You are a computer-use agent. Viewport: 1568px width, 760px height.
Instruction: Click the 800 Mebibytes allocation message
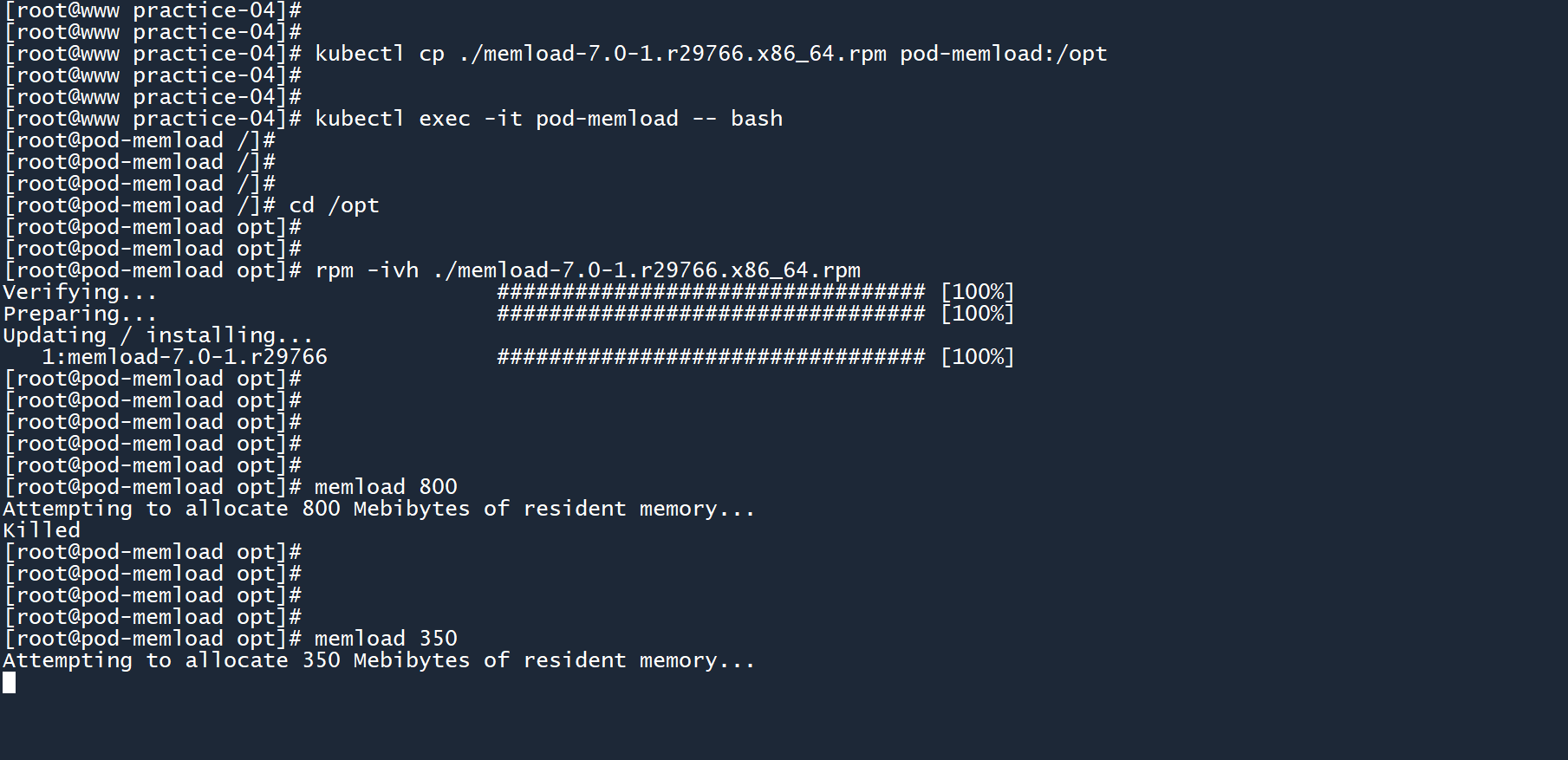coord(379,509)
